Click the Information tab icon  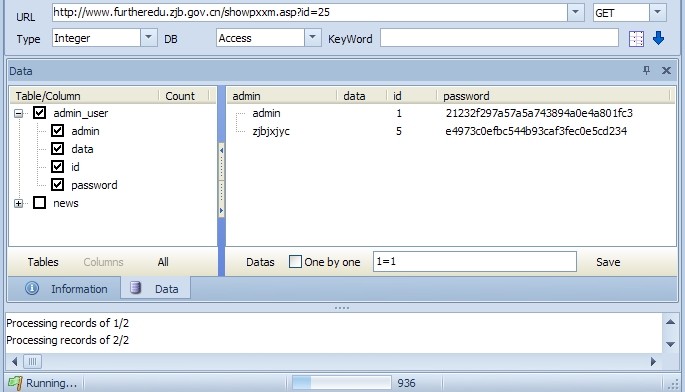coord(32,288)
